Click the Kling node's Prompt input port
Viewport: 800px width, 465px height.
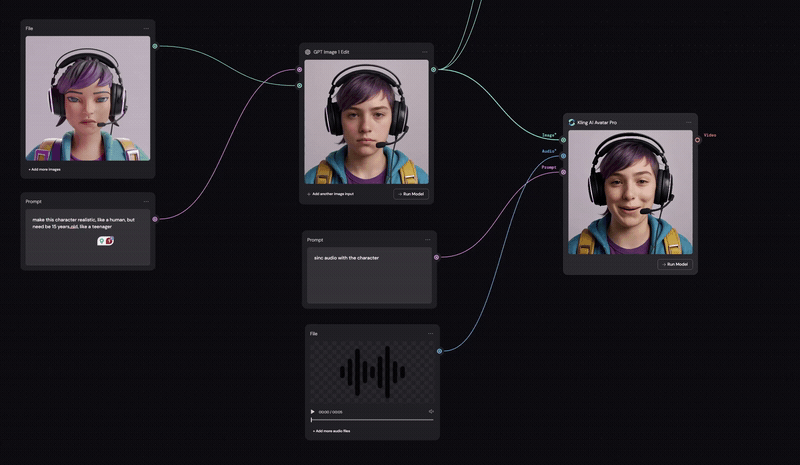563,173
